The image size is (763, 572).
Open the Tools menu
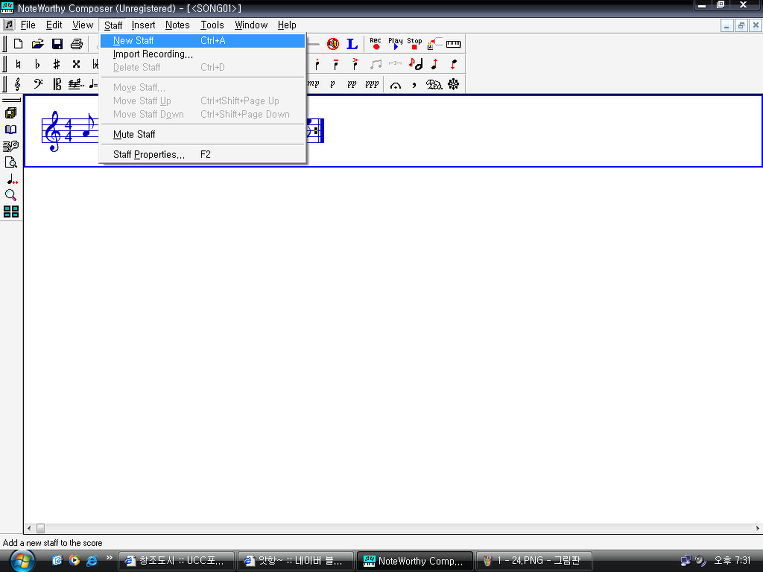click(x=212, y=25)
